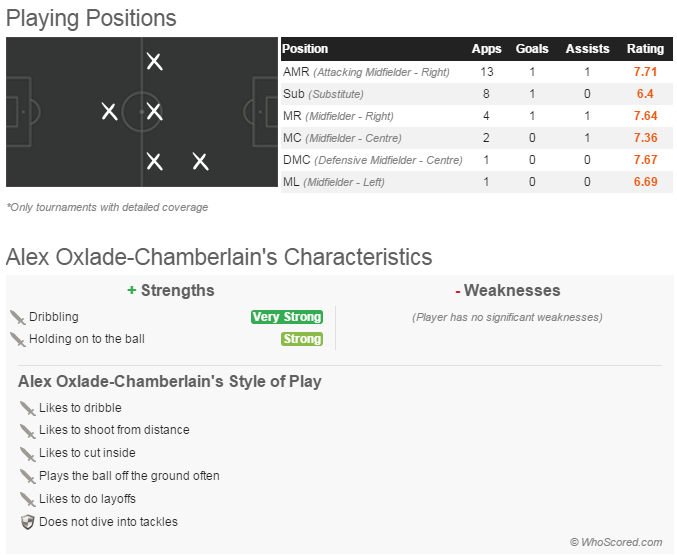Click the sword icon beside Holding on to the ball

point(17,339)
